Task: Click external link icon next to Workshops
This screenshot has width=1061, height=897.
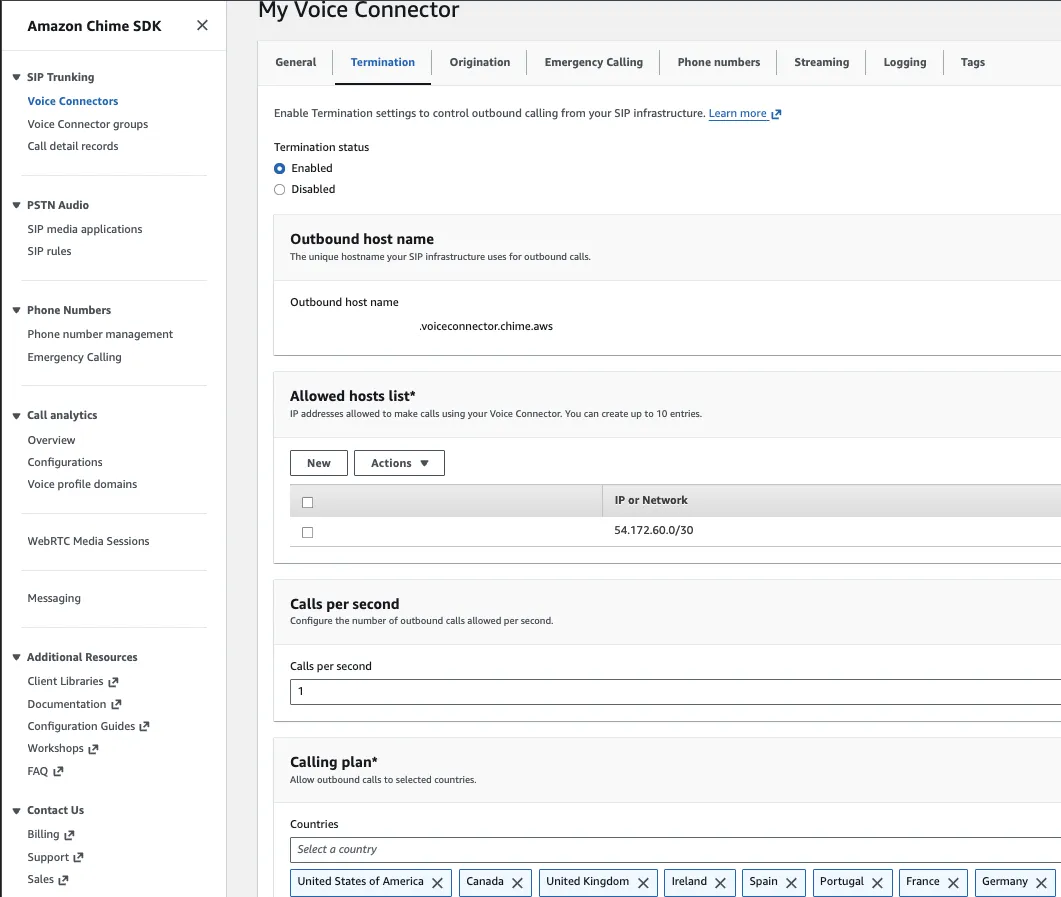Action: tap(93, 749)
